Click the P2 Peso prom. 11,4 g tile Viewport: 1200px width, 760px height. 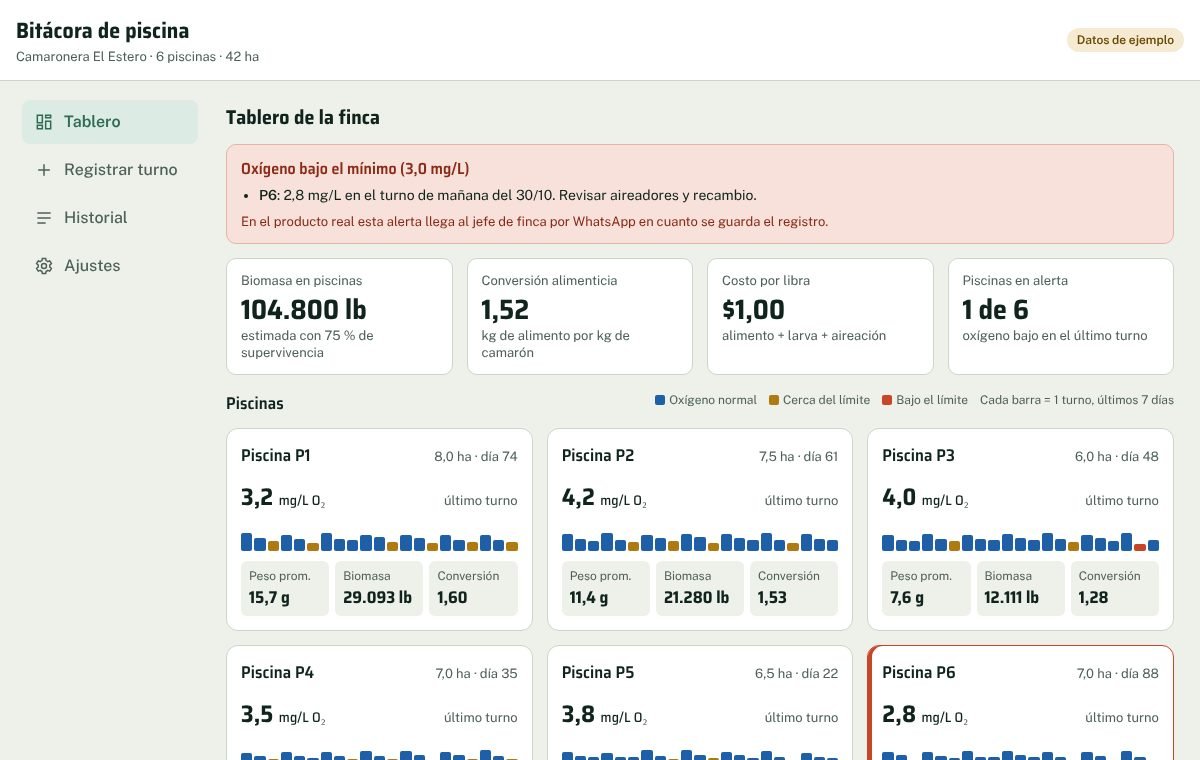point(606,588)
